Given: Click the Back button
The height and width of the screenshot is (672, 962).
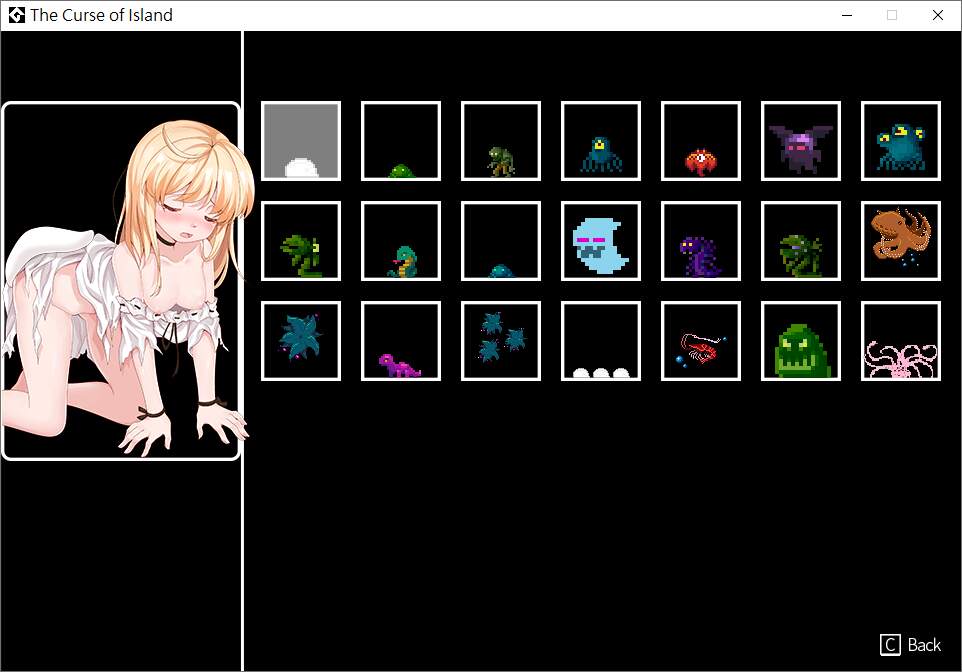Looking at the screenshot, I should click(x=911, y=645).
